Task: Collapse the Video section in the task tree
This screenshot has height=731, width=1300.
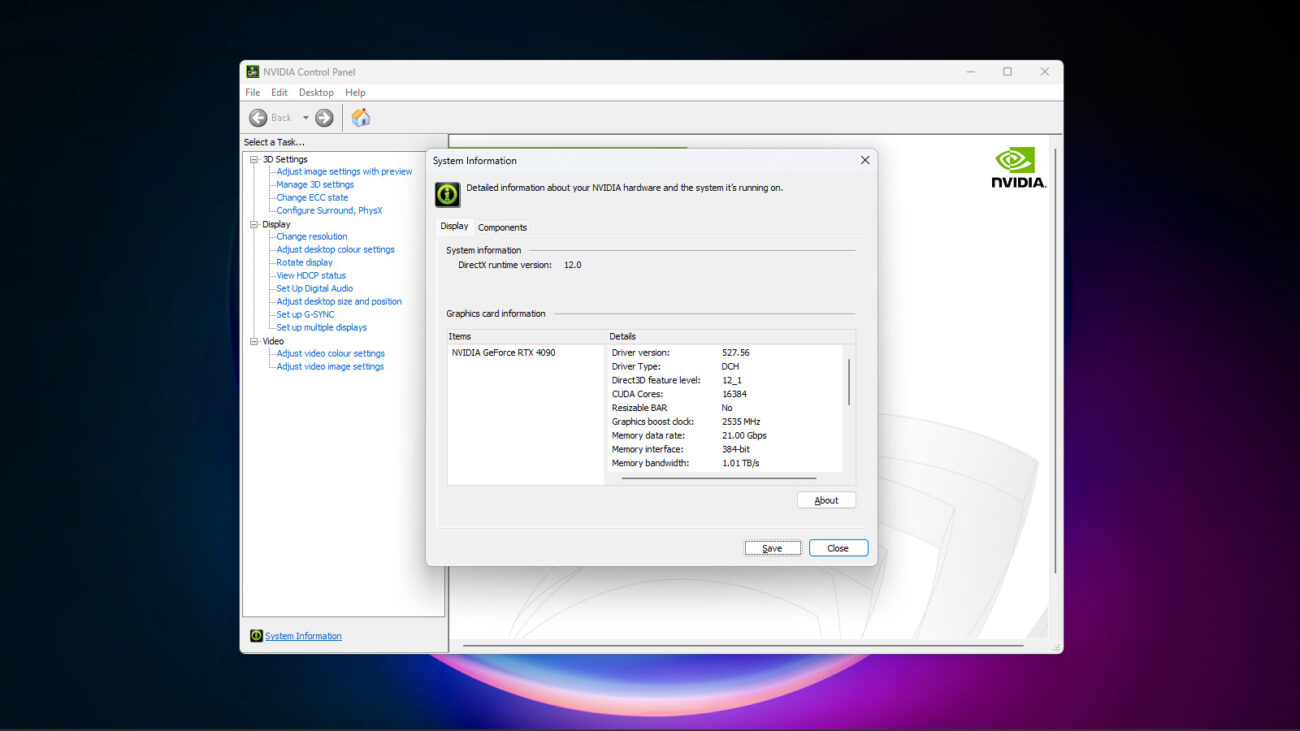Action: pos(254,340)
